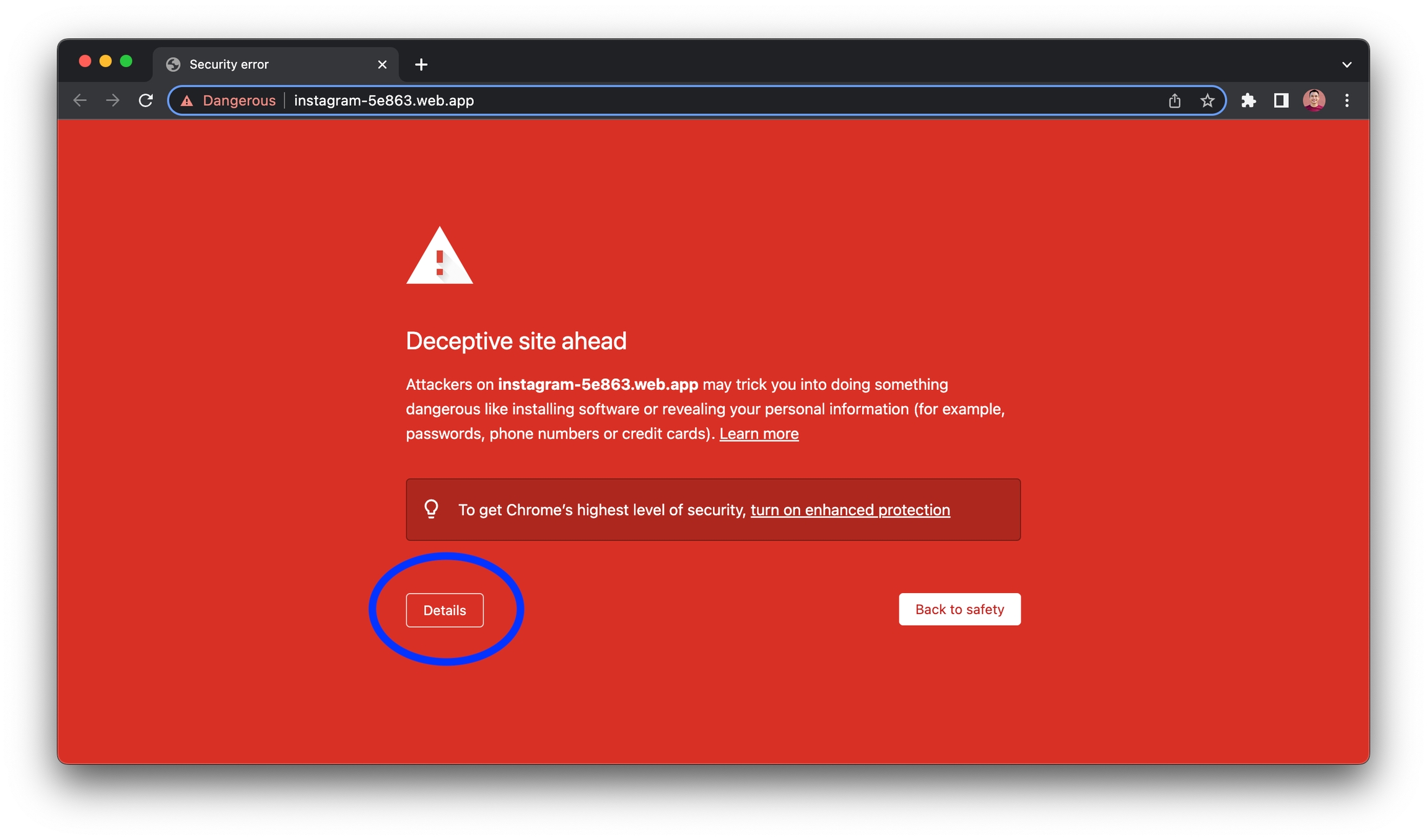Open the share page icon
Image resolution: width=1427 pixels, height=840 pixels.
[1174, 100]
